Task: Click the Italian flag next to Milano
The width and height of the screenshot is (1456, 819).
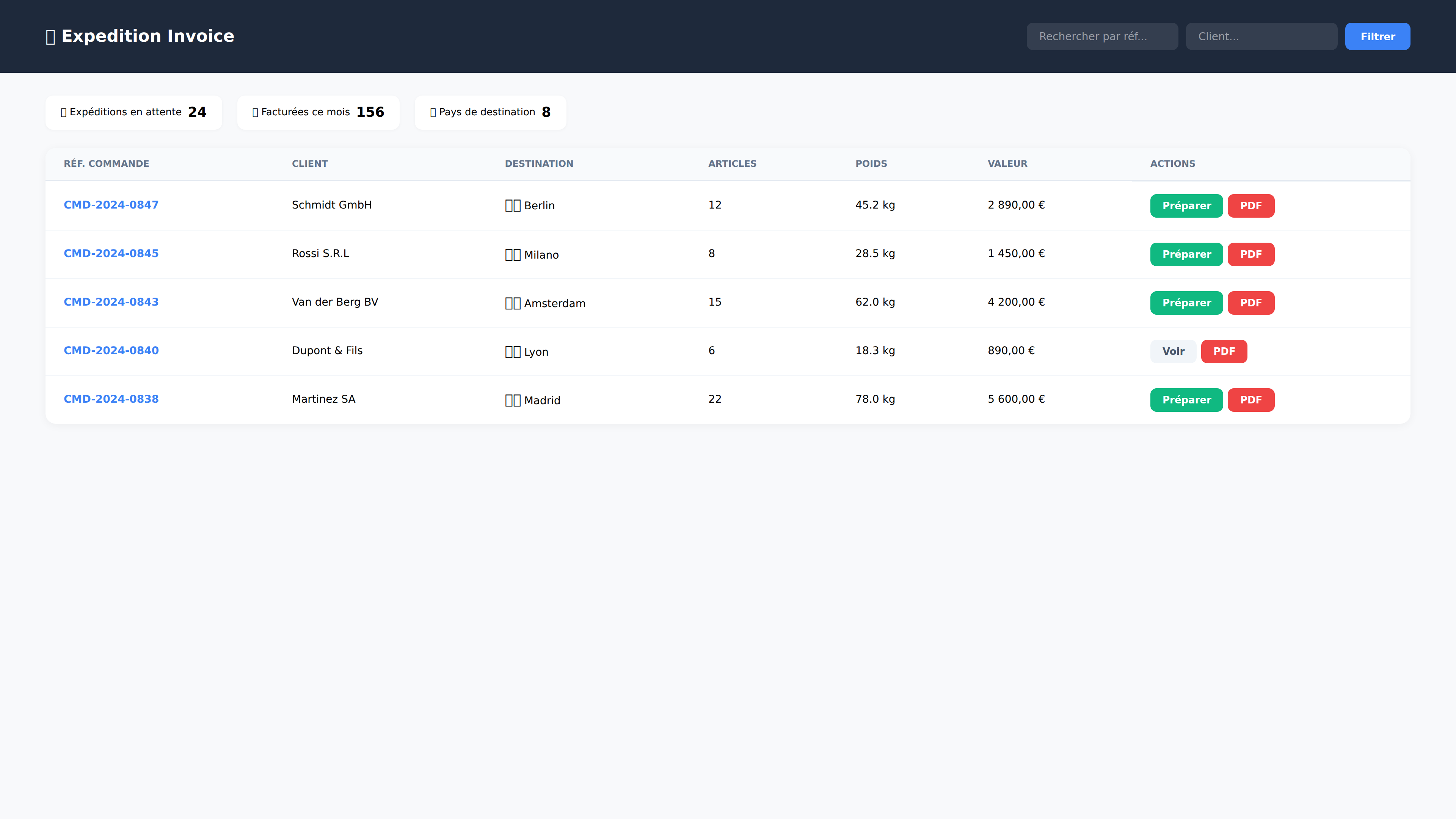Action: point(512,254)
